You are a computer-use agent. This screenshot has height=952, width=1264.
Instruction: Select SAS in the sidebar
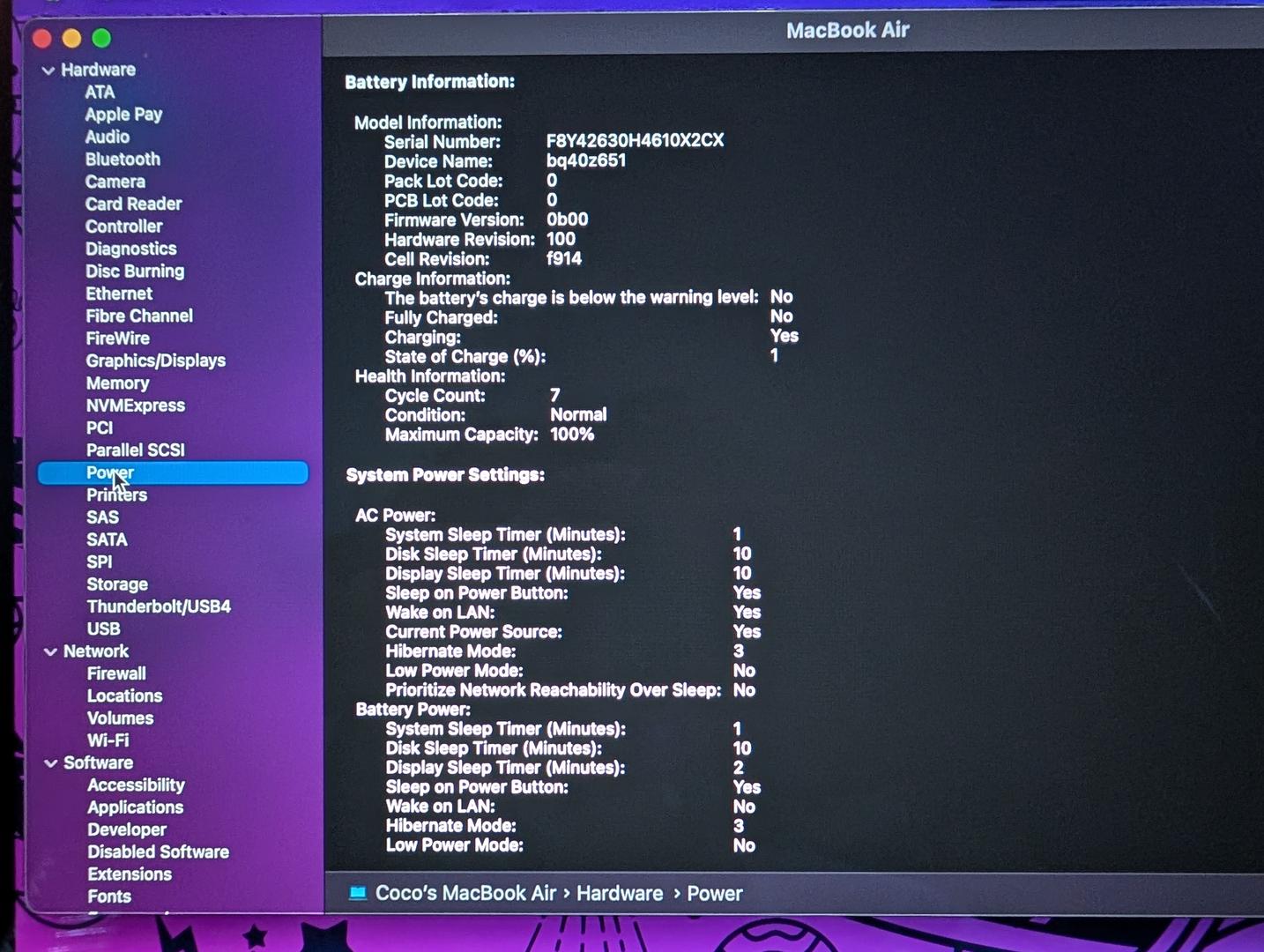click(x=102, y=517)
